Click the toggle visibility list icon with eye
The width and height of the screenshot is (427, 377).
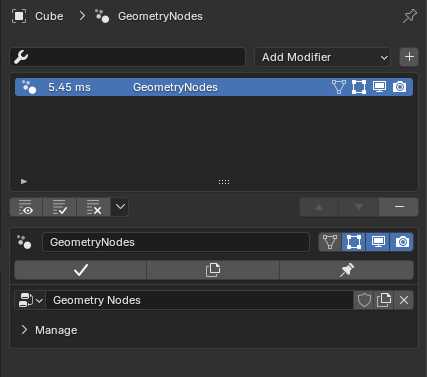(26, 207)
